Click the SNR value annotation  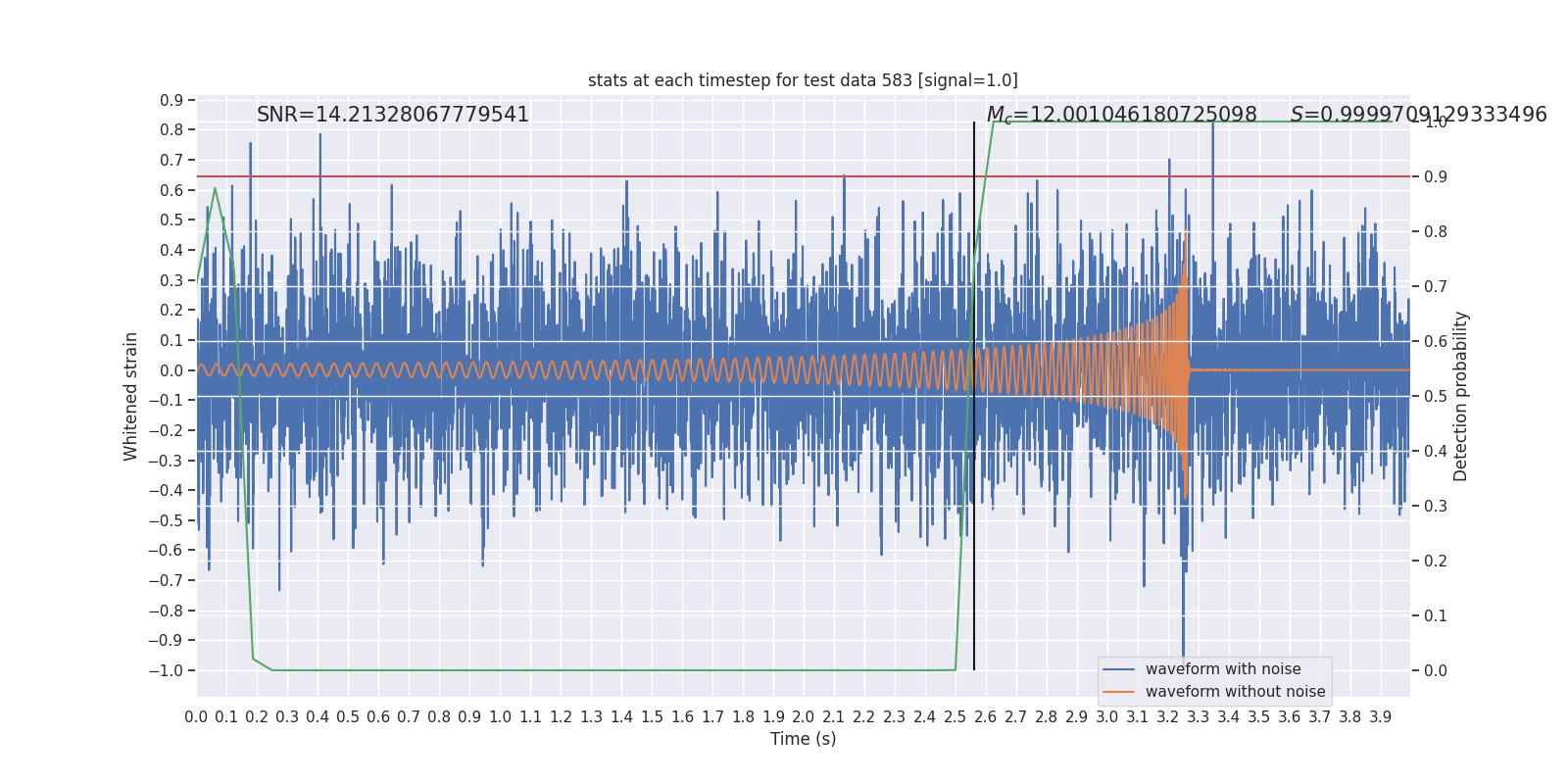(x=392, y=115)
